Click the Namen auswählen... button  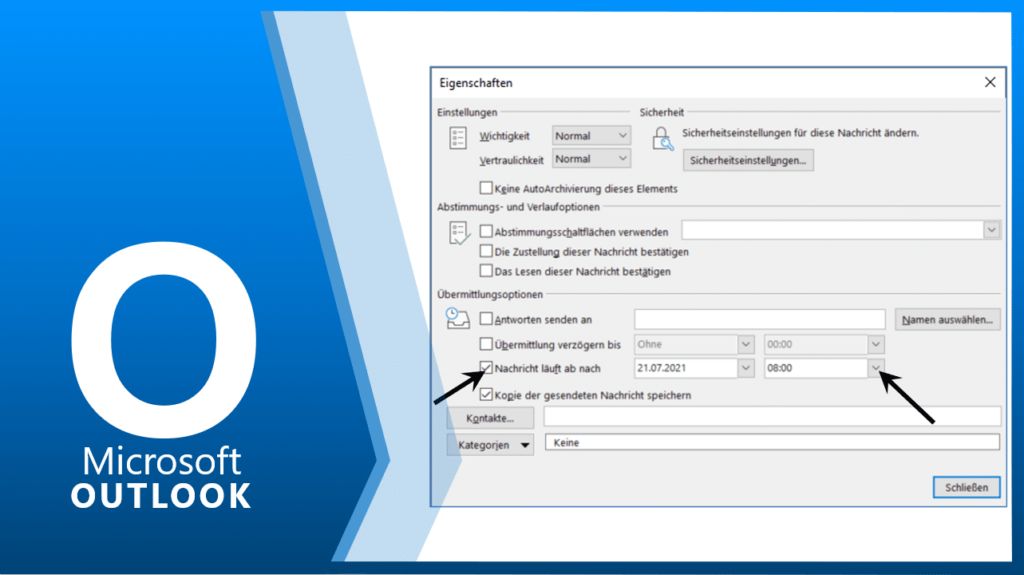pos(947,320)
